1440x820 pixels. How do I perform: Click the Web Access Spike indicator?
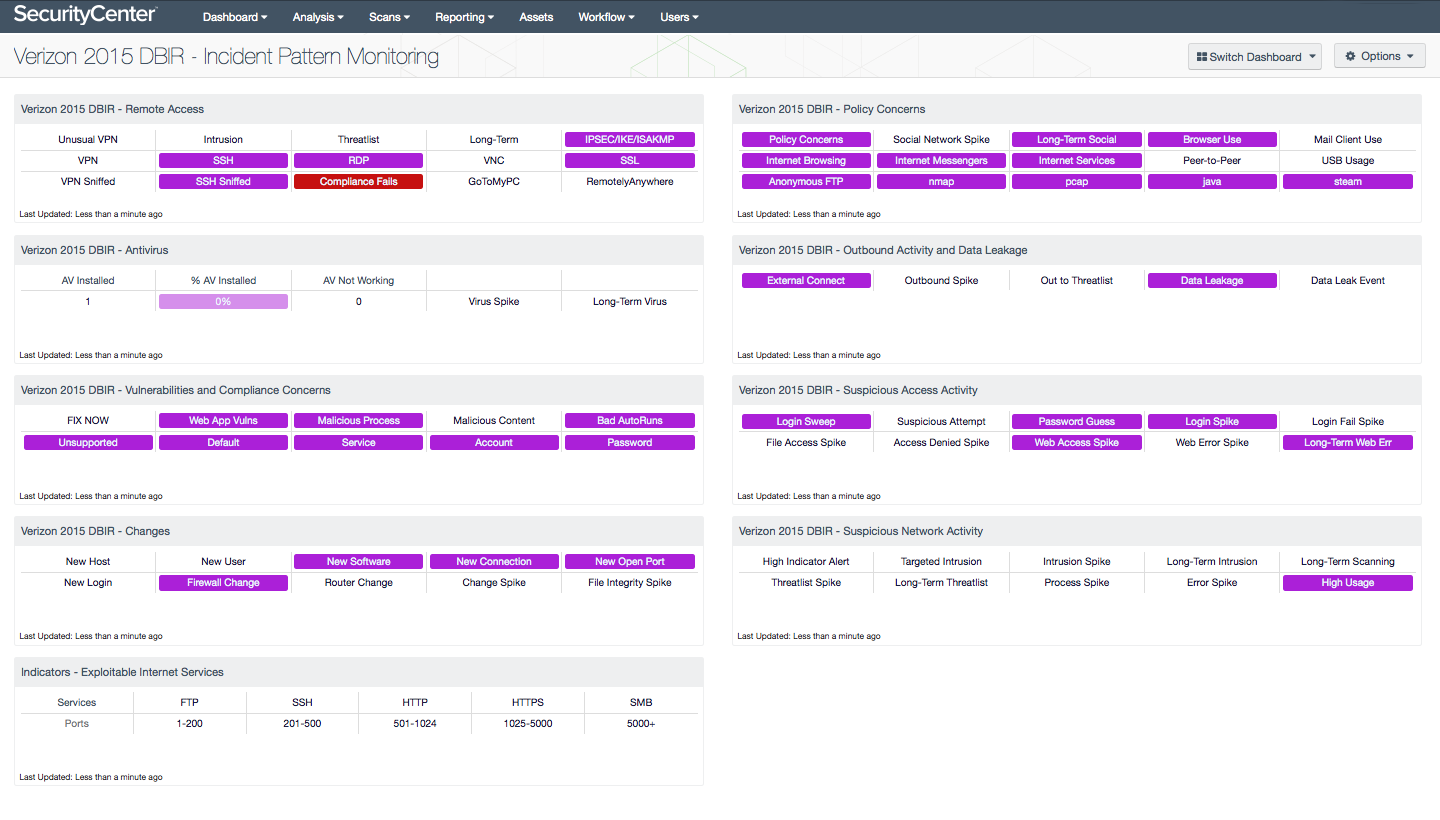(x=1077, y=443)
